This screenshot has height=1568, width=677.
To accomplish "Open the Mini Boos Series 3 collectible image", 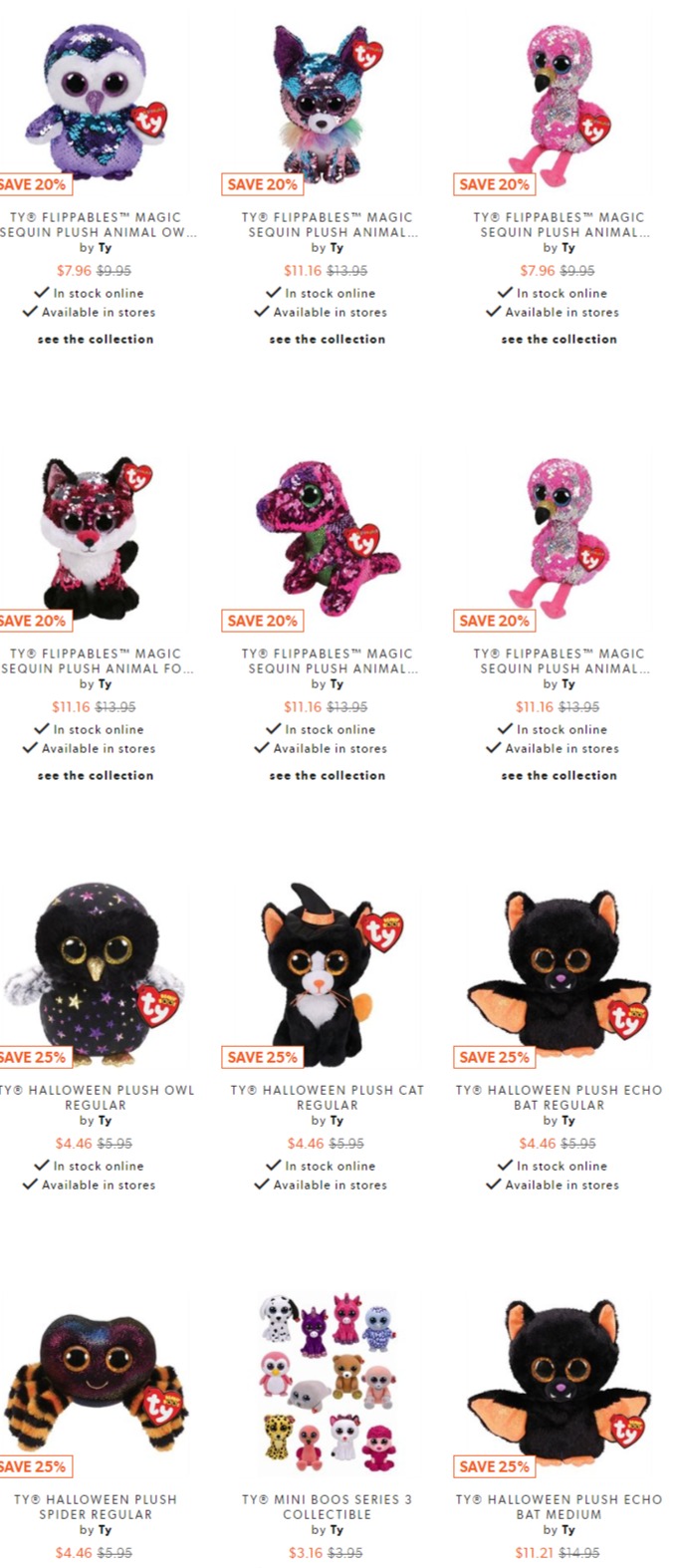I will pyautogui.click(x=327, y=1387).
